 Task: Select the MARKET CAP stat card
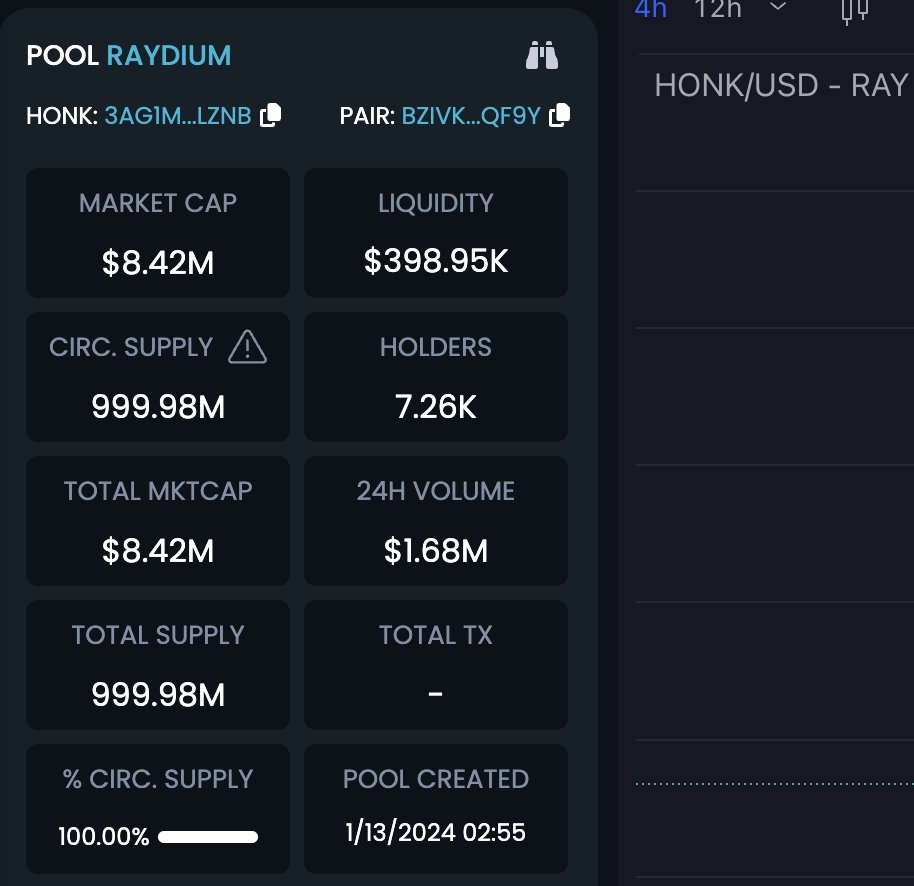(157, 232)
